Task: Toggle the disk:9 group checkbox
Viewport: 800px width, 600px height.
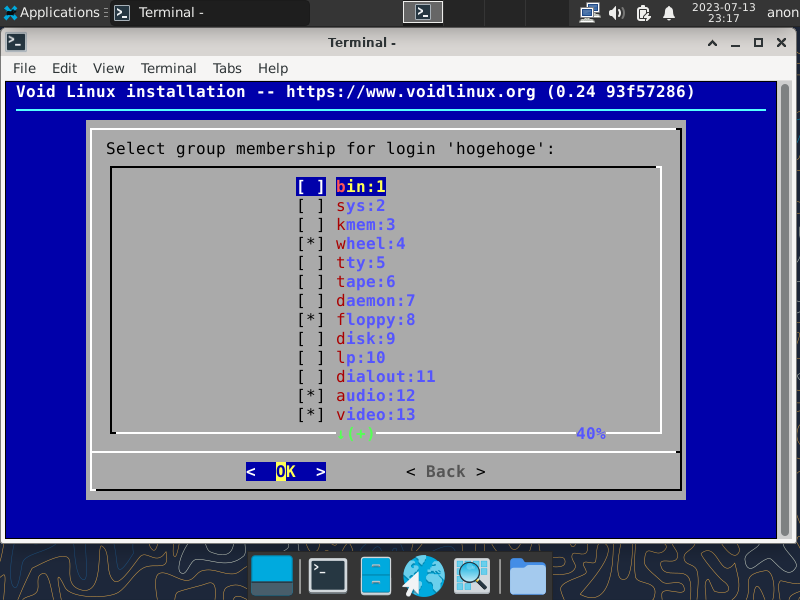Action: click(311, 339)
